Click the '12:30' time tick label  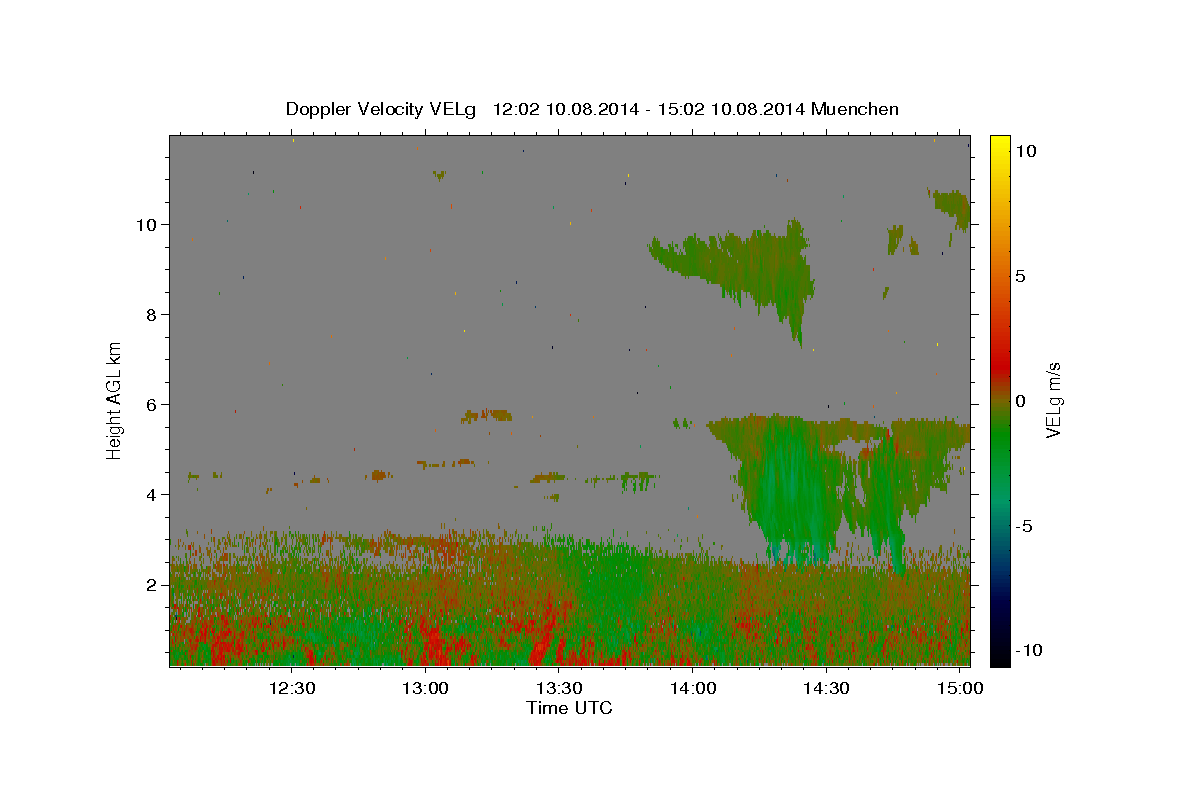[x=293, y=688]
